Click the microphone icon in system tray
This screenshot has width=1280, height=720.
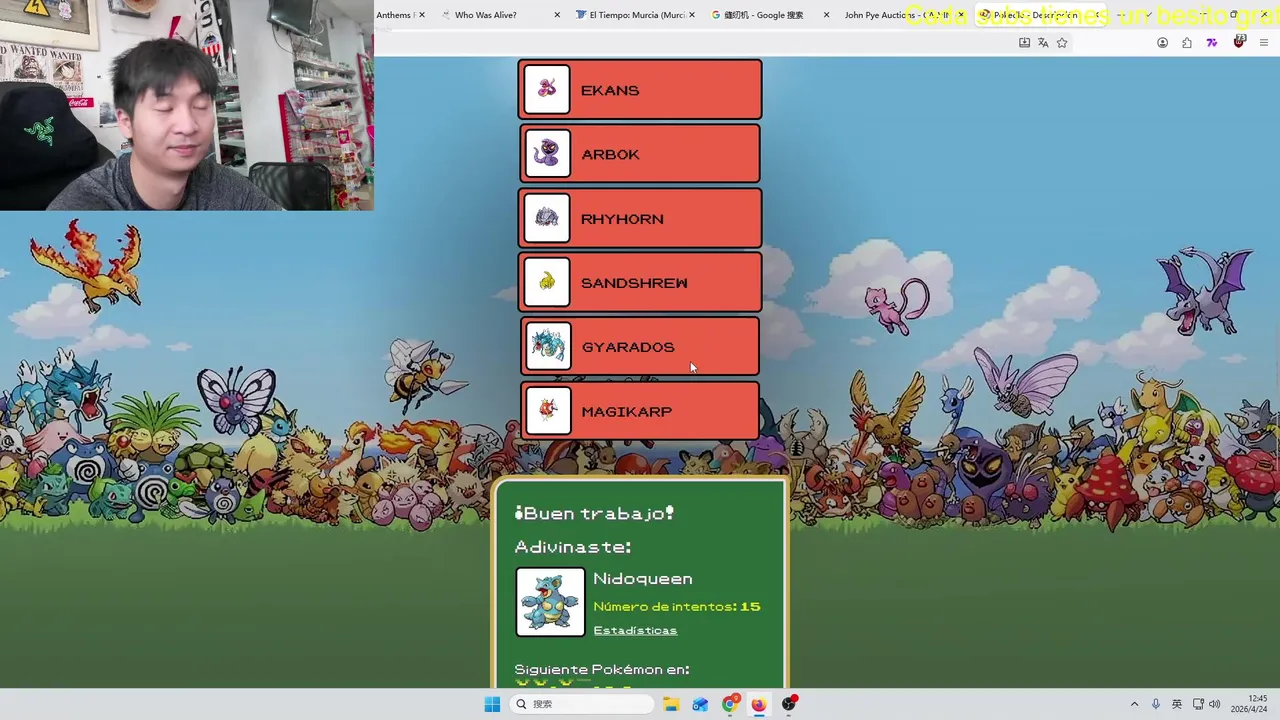coord(1156,704)
